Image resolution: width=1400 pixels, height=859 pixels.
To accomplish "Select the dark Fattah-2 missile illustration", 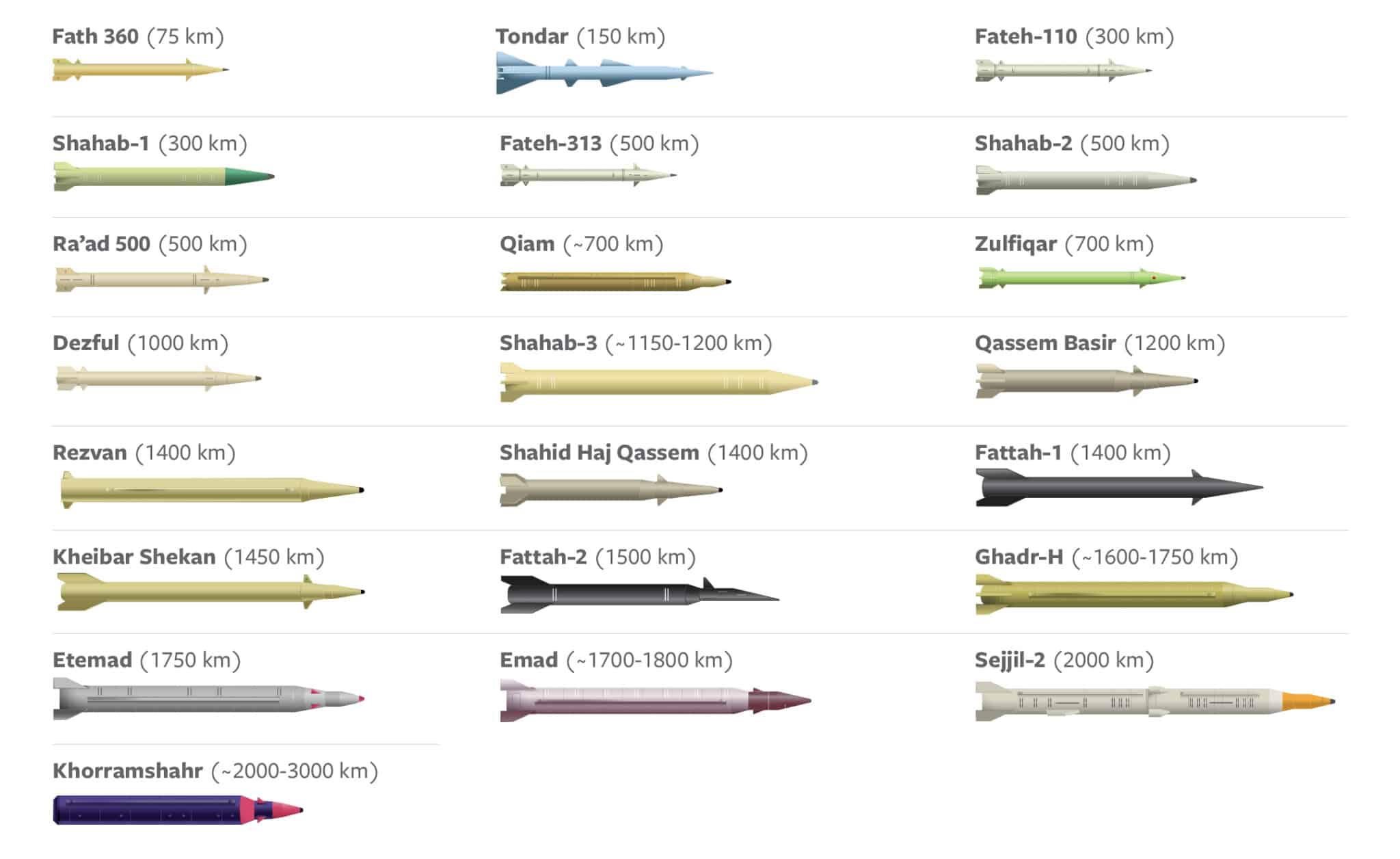I will (638, 594).
